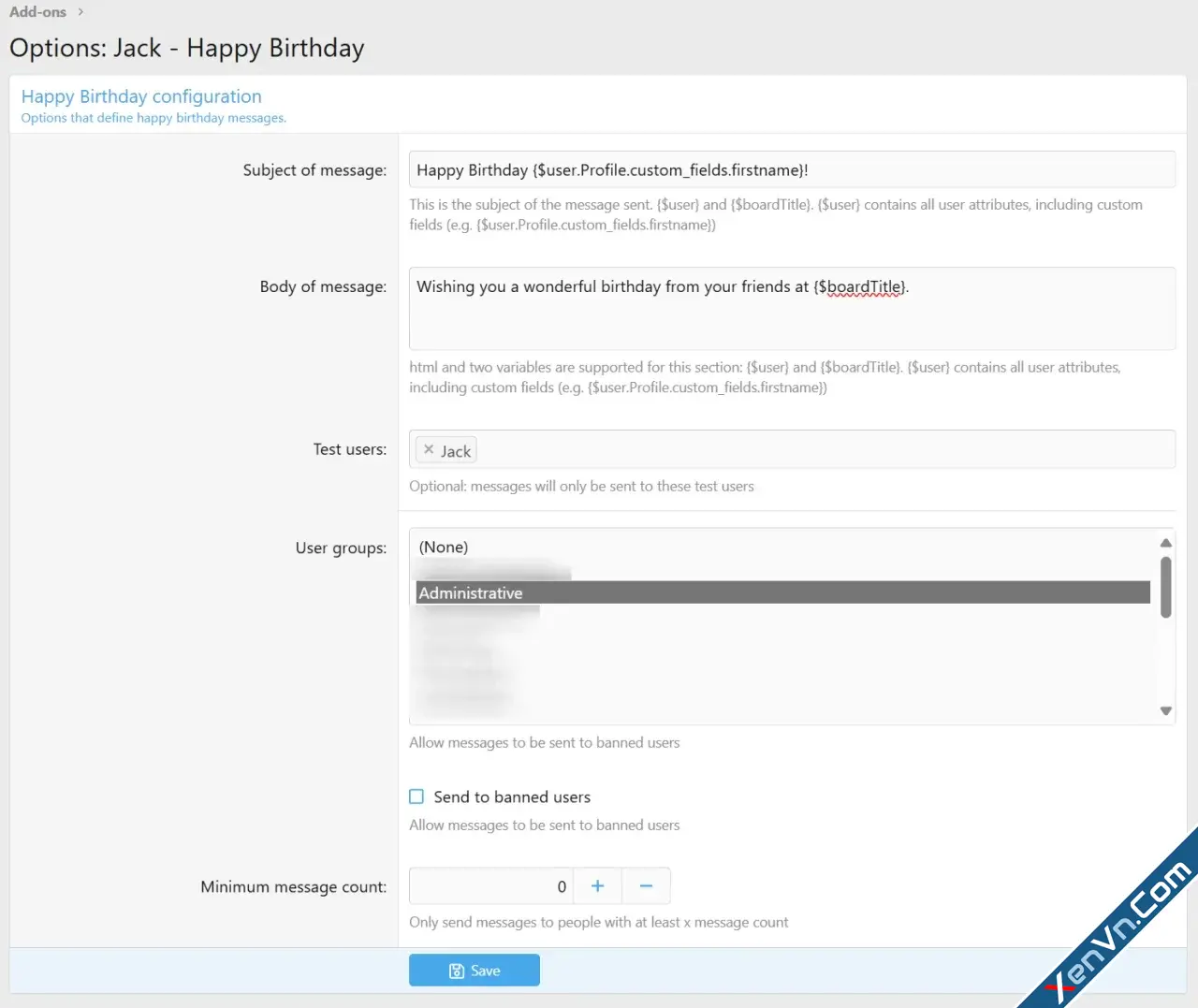Edit the Body of message textarea
This screenshot has width=1198, height=1008.
point(792,308)
